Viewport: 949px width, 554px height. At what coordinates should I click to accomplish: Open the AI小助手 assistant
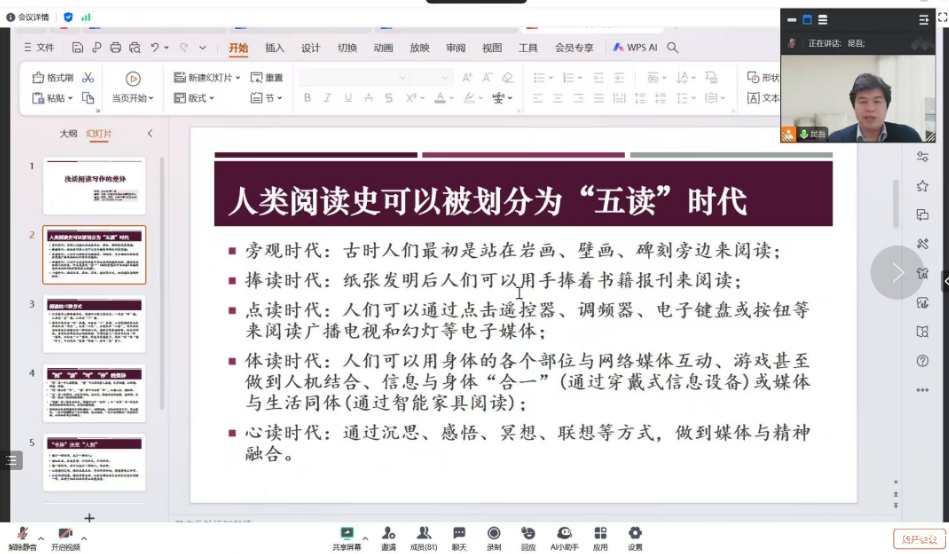[564, 533]
